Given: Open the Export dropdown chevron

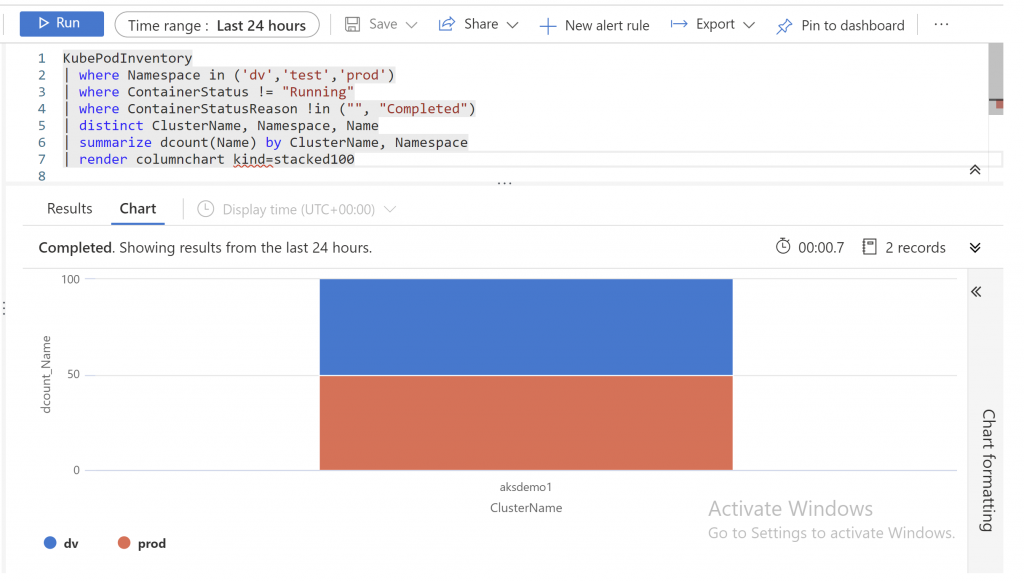Looking at the screenshot, I should [x=749, y=25].
